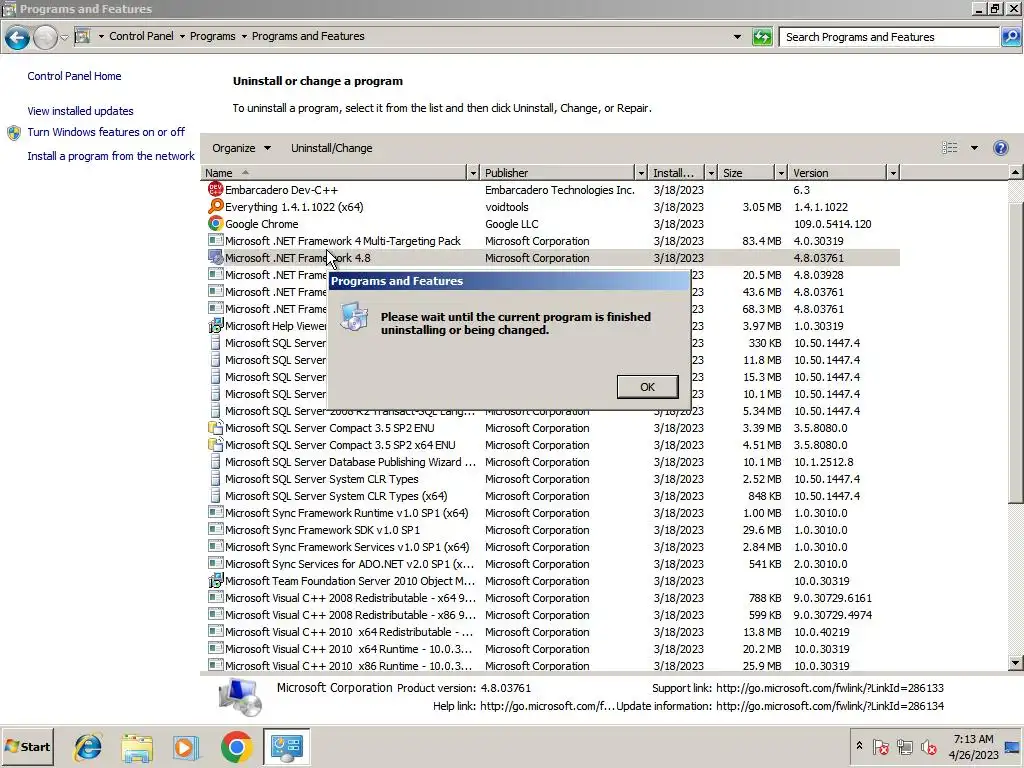The width and height of the screenshot is (1024, 768).
Task: Open the Version column filter dropdown
Action: click(x=893, y=173)
